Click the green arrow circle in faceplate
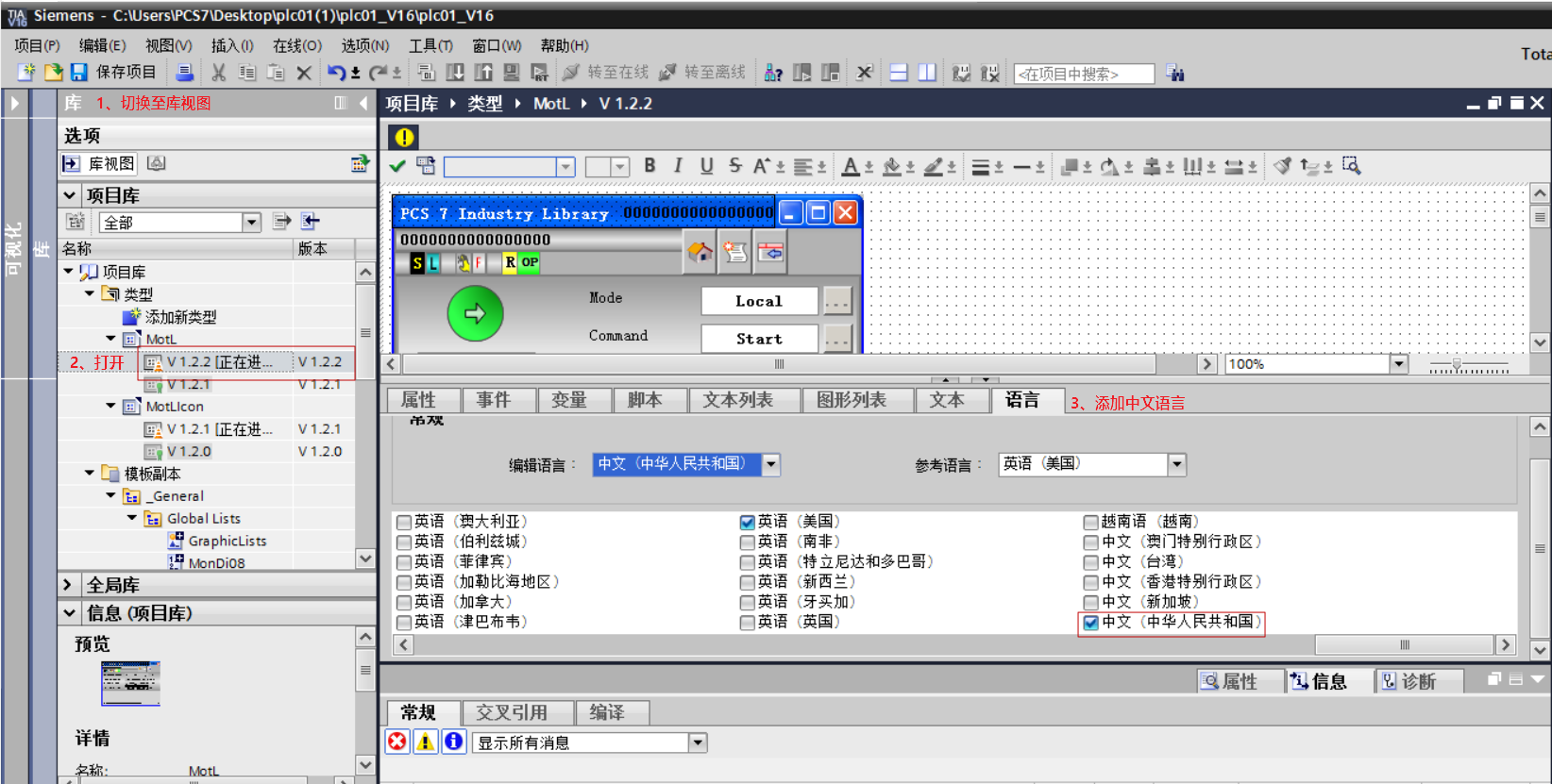This screenshot has width=1552, height=784. pyautogui.click(x=475, y=313)
